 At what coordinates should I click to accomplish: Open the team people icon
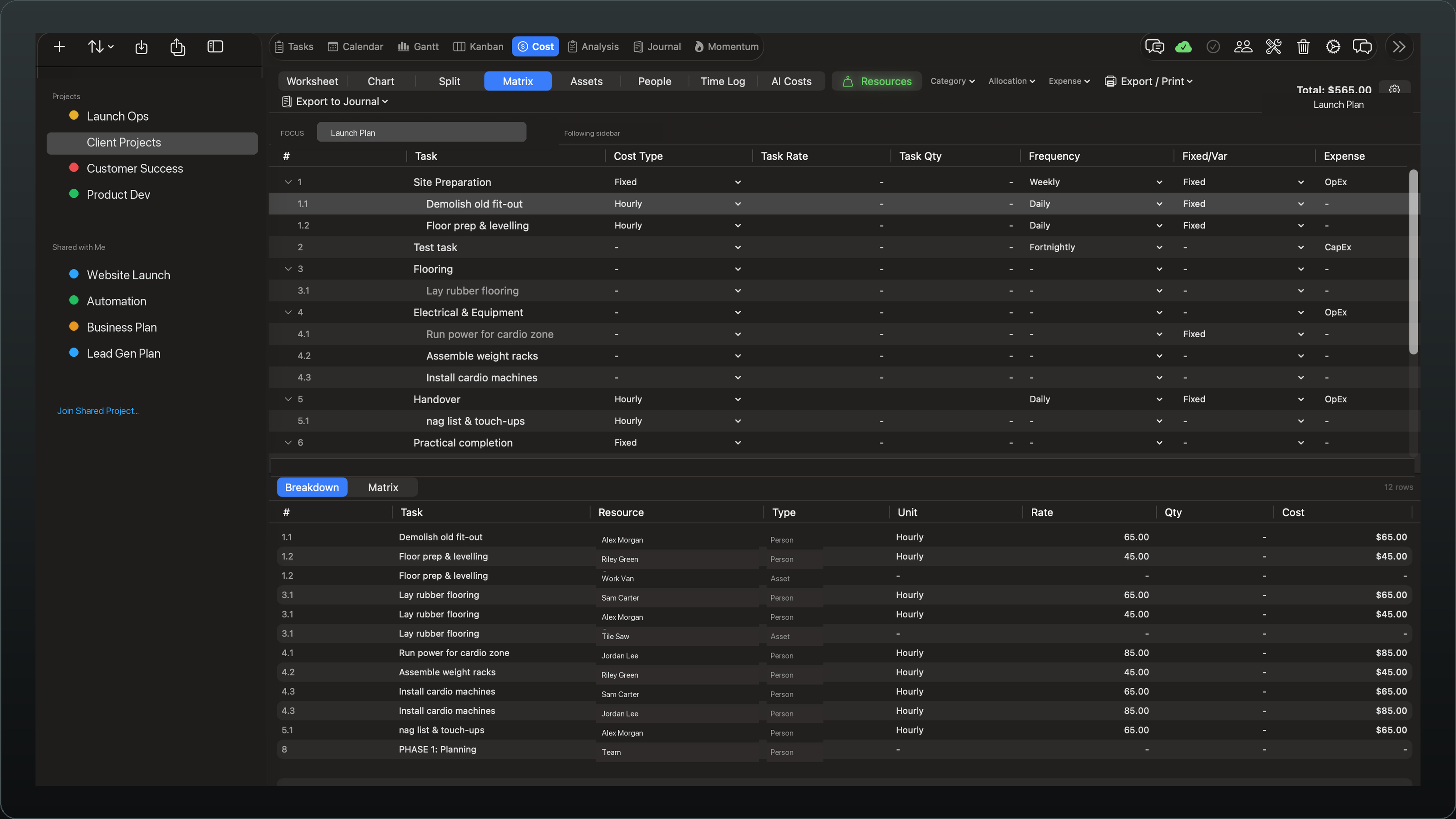[1243, 46]
